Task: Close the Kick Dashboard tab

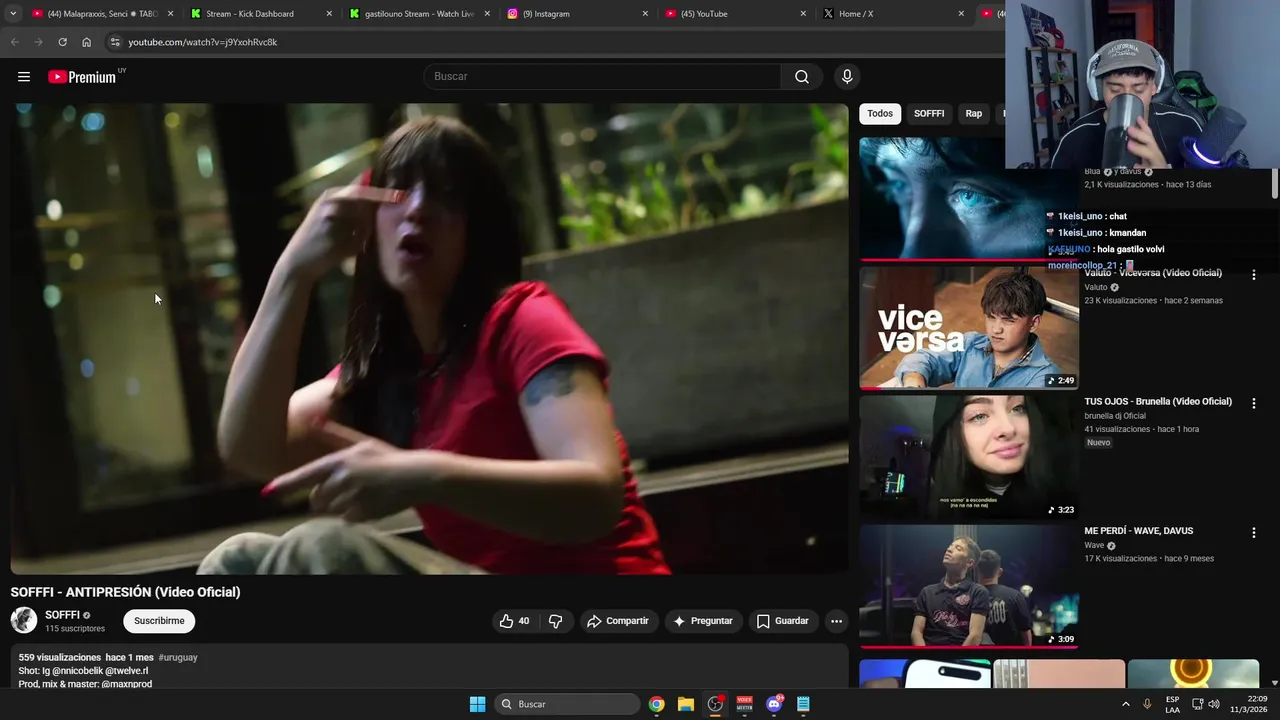Action: [x=330, y=14]
